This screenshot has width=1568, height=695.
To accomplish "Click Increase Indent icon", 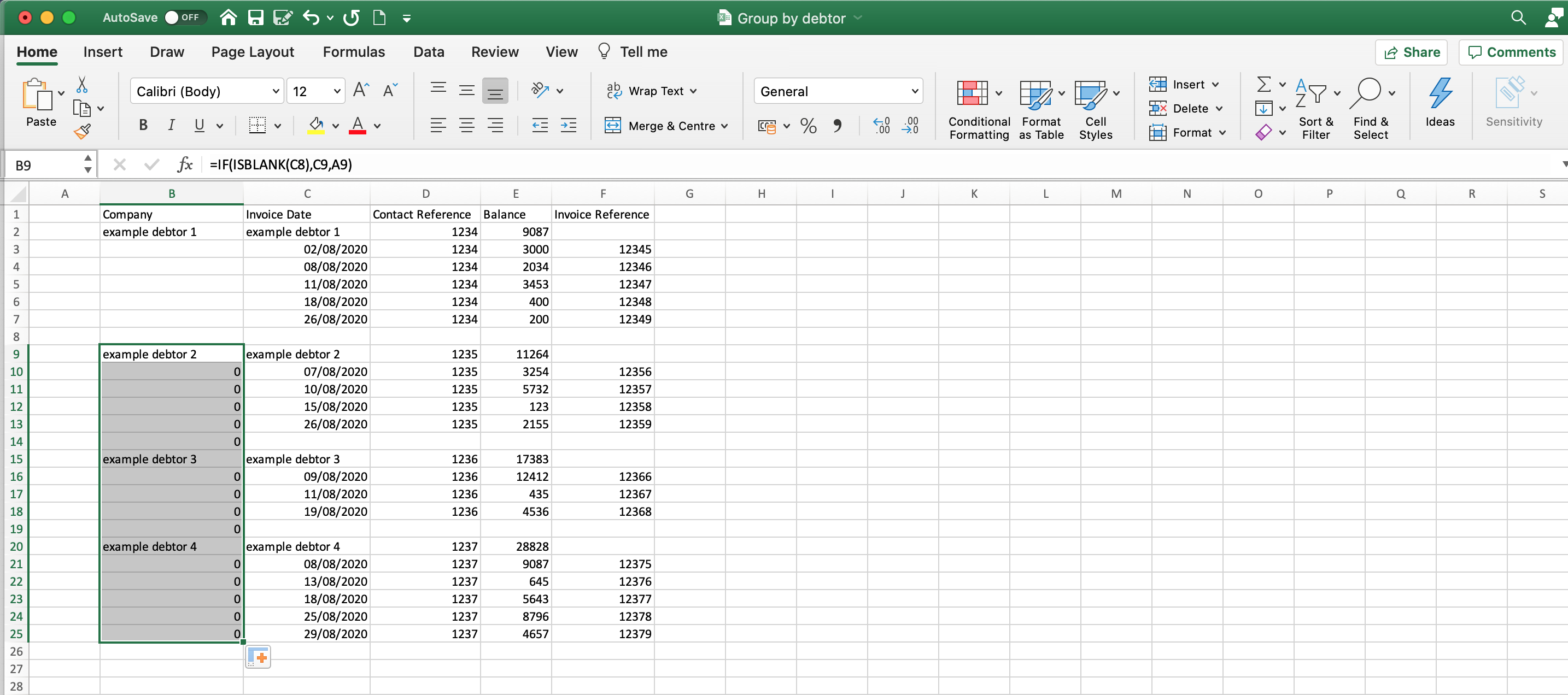I will point(569,125).
